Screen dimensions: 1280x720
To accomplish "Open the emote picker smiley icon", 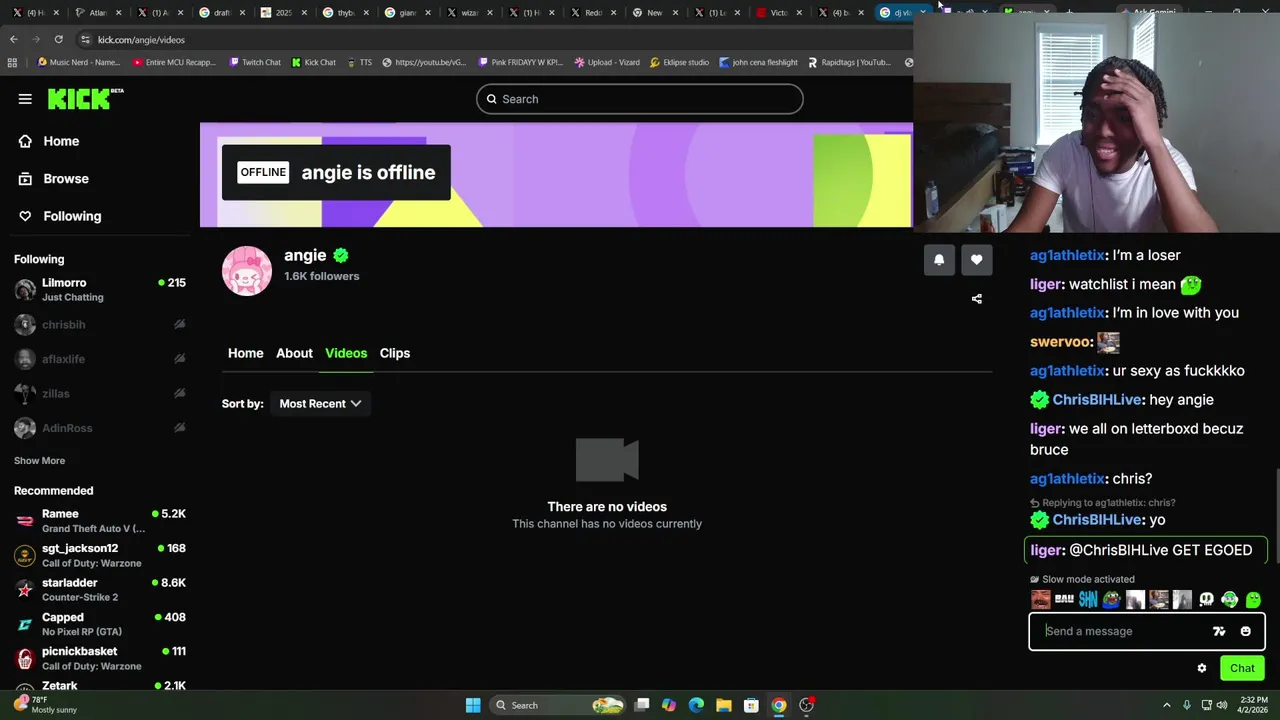I will click(x=1246, y=631).
